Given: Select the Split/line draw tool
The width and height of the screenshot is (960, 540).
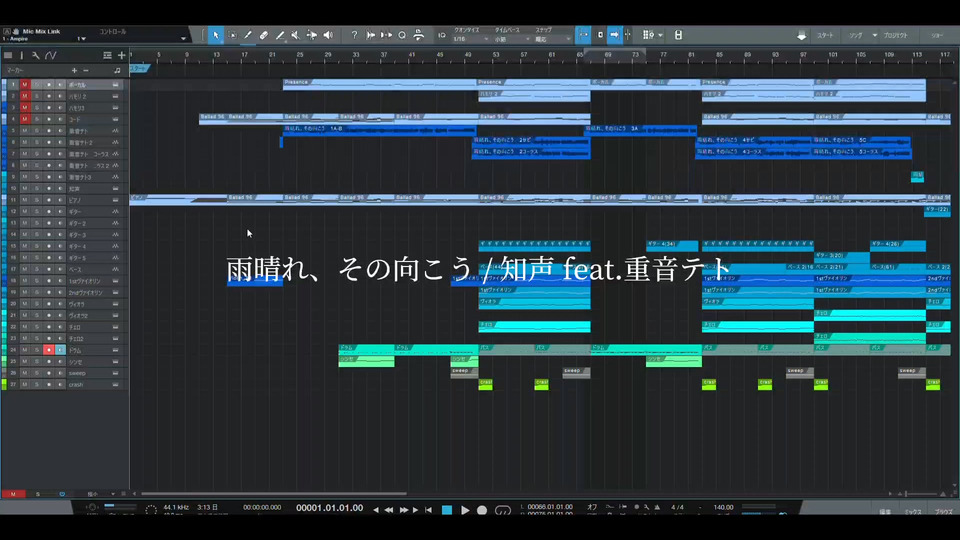Looking at the screenshot, I should [x=280, y=35].
